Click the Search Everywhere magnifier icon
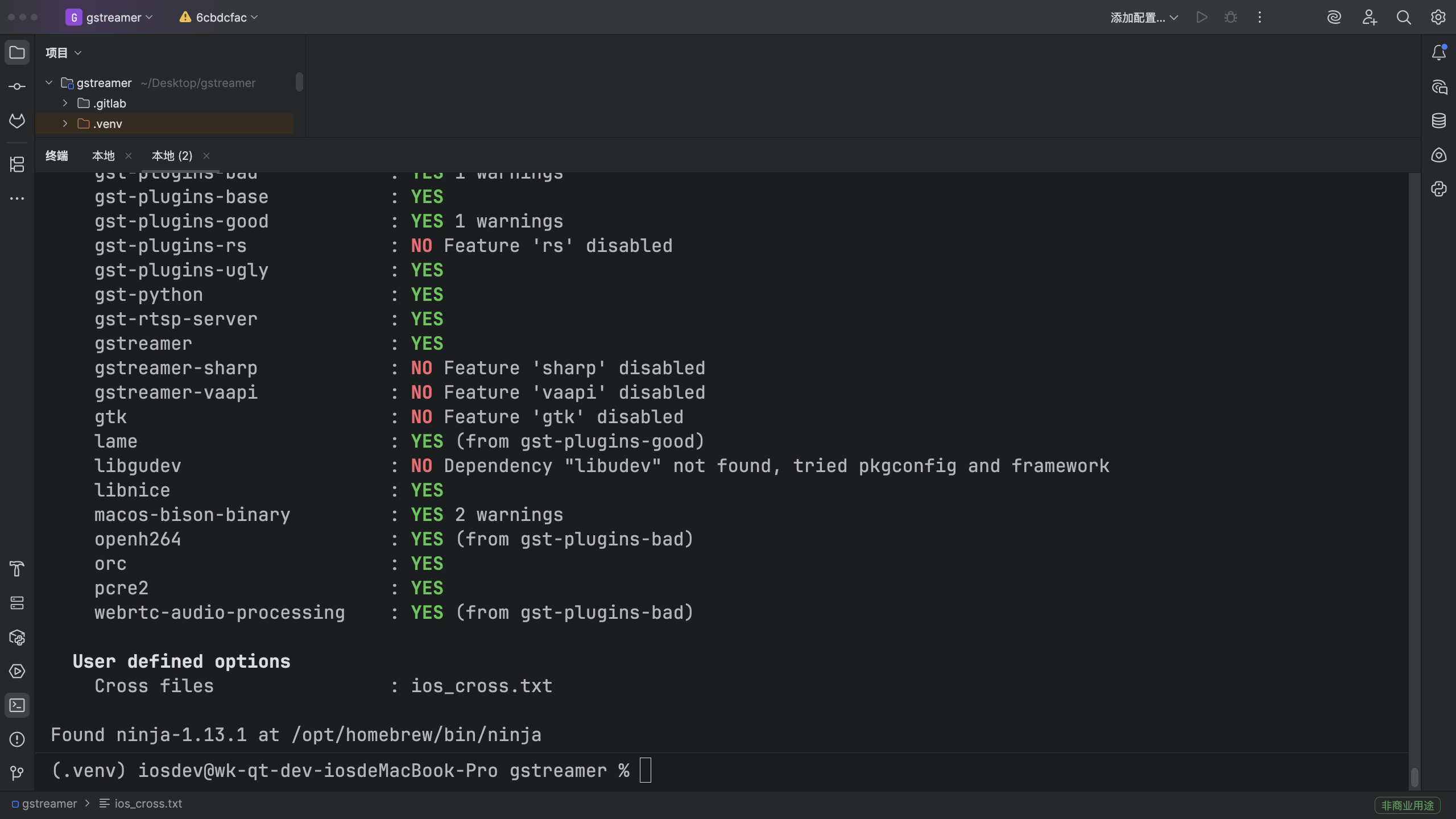The image size is (1456, 819). click(1404, 18)
